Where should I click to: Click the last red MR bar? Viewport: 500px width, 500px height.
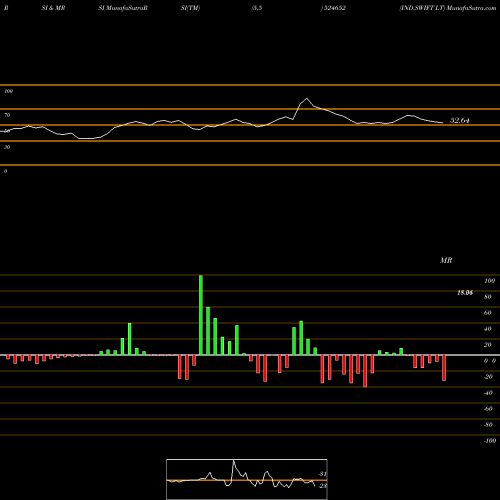tap(444, 368)
